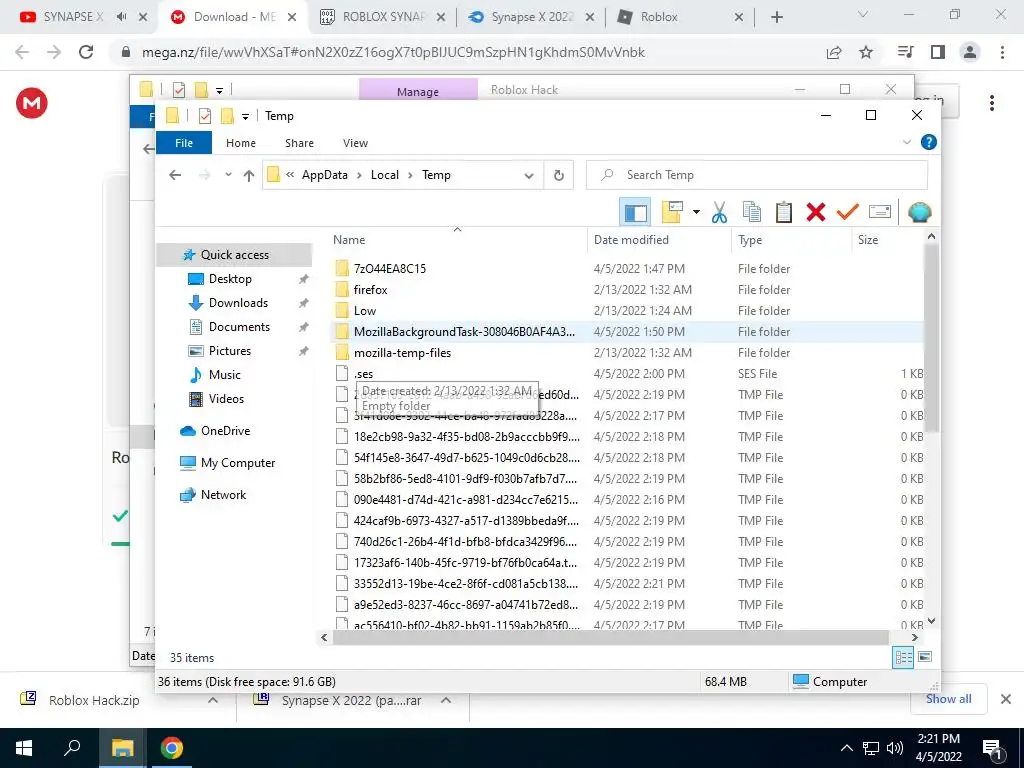
Task: Open the File menu in Temp window
Action: pyautogui.click(x=184, y=143)
